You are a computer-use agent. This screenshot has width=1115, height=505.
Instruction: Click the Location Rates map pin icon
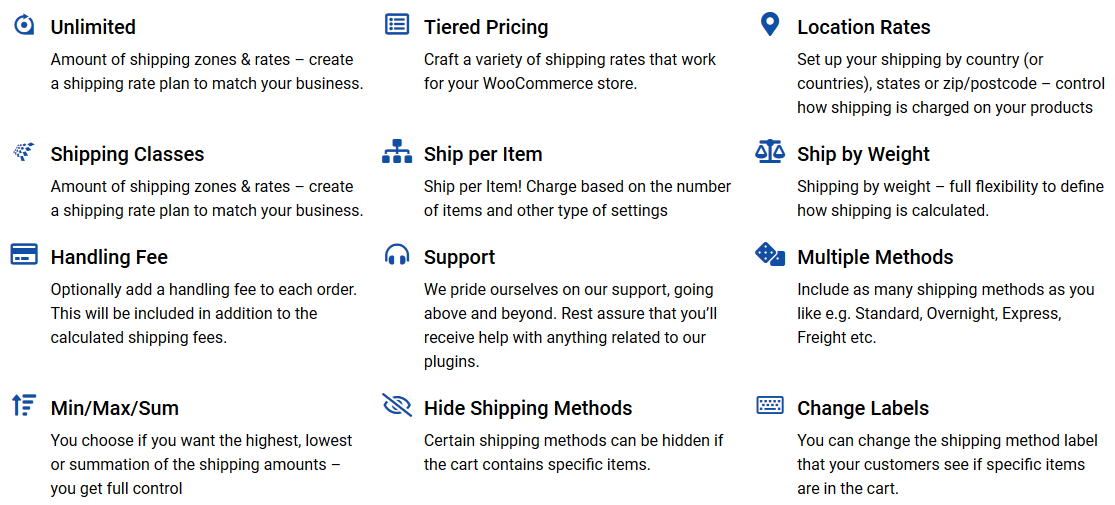click(769, 24)
